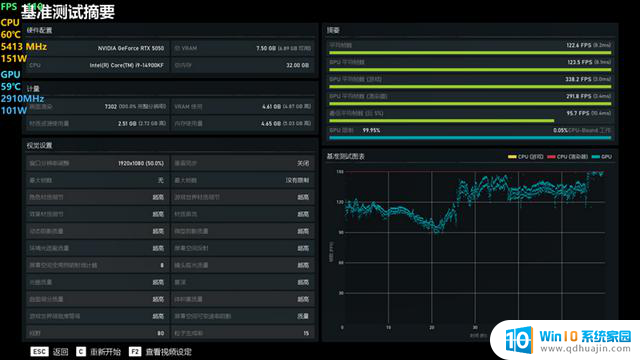The image size is (640, 360).
Task: Click the F2 key icon
Action: 135,351
